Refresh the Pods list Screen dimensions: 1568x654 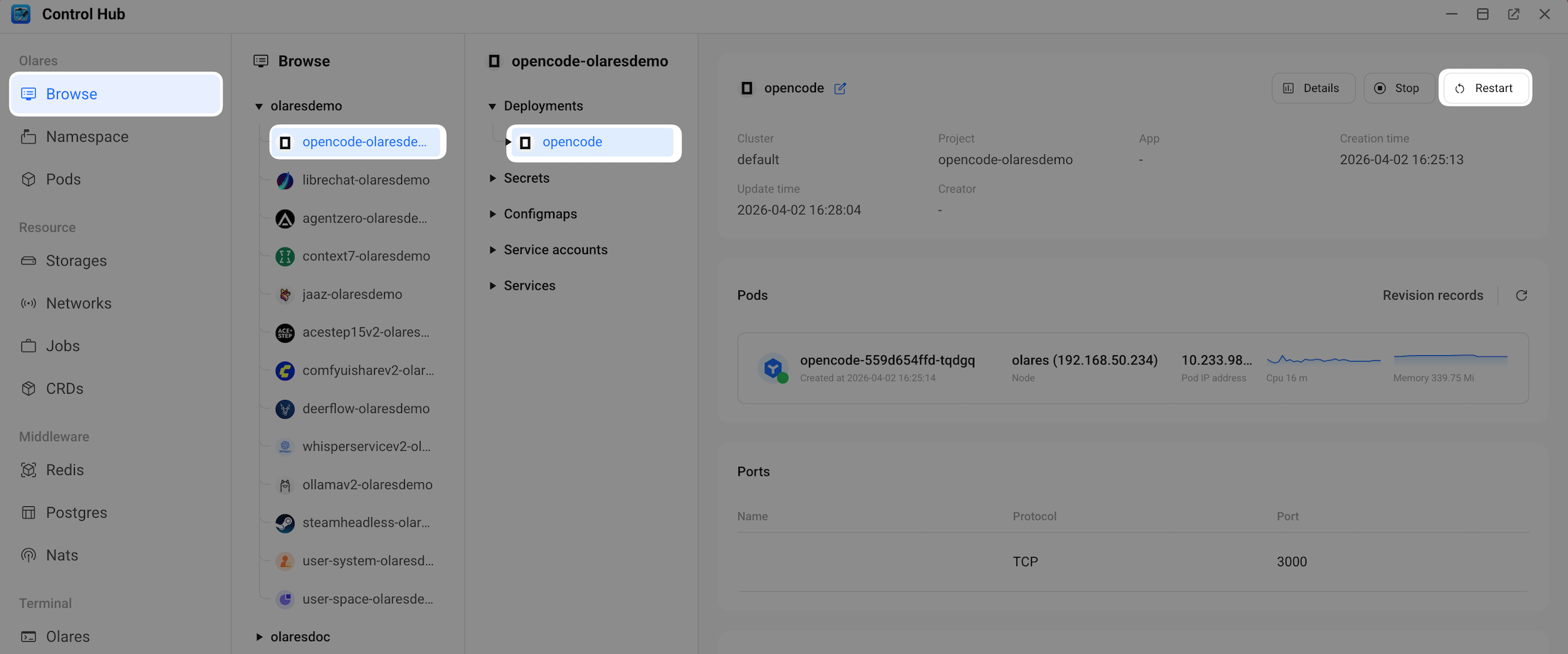point(1521,295)
